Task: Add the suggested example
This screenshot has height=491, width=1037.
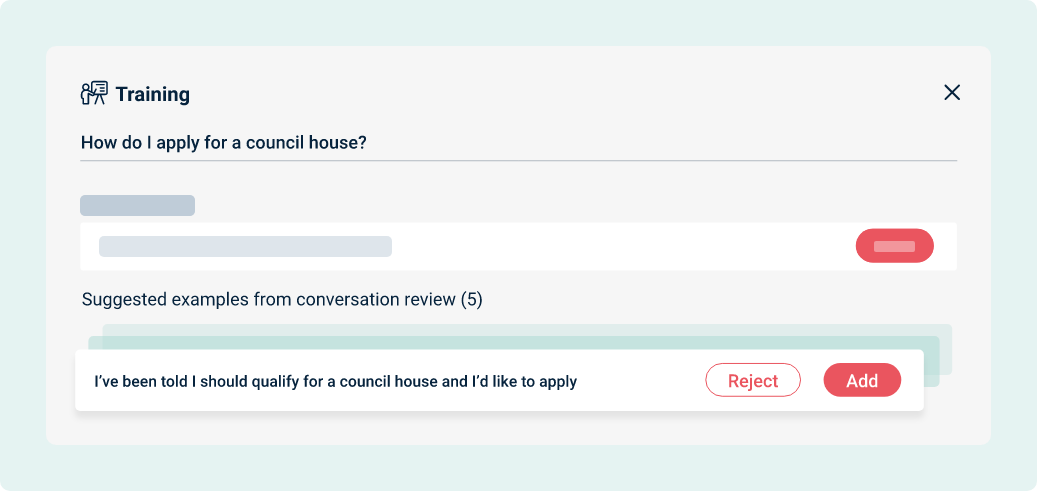Action: coord(862,380)
